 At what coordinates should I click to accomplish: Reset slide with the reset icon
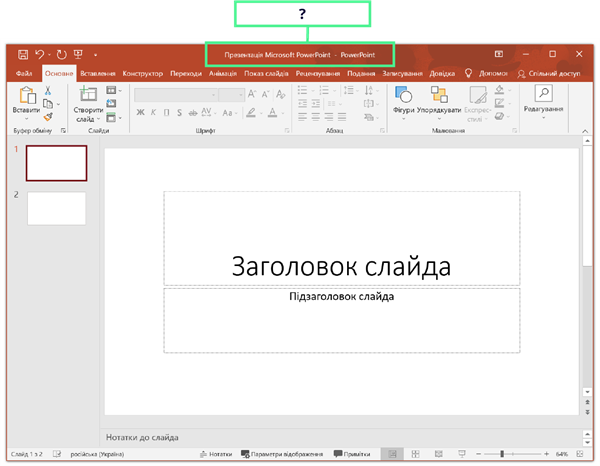click(x=111, y=103)
